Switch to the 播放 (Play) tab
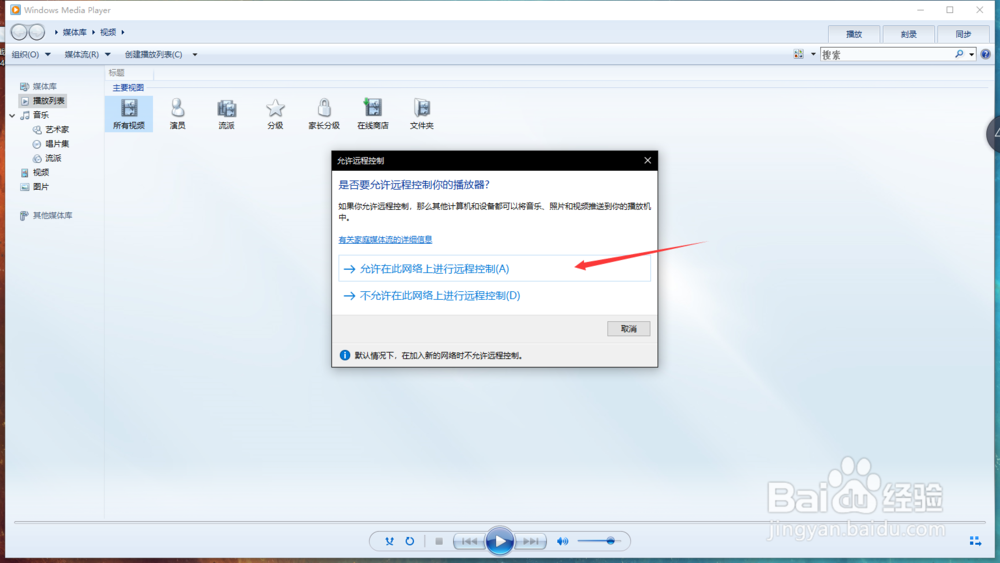 (x=854, y=34)
